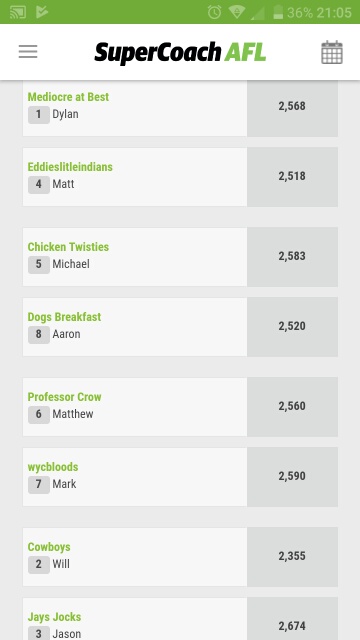Open the Eddieslitleindians team link
The height and width of the screenshot is (640, 360).
coord(70,167)
